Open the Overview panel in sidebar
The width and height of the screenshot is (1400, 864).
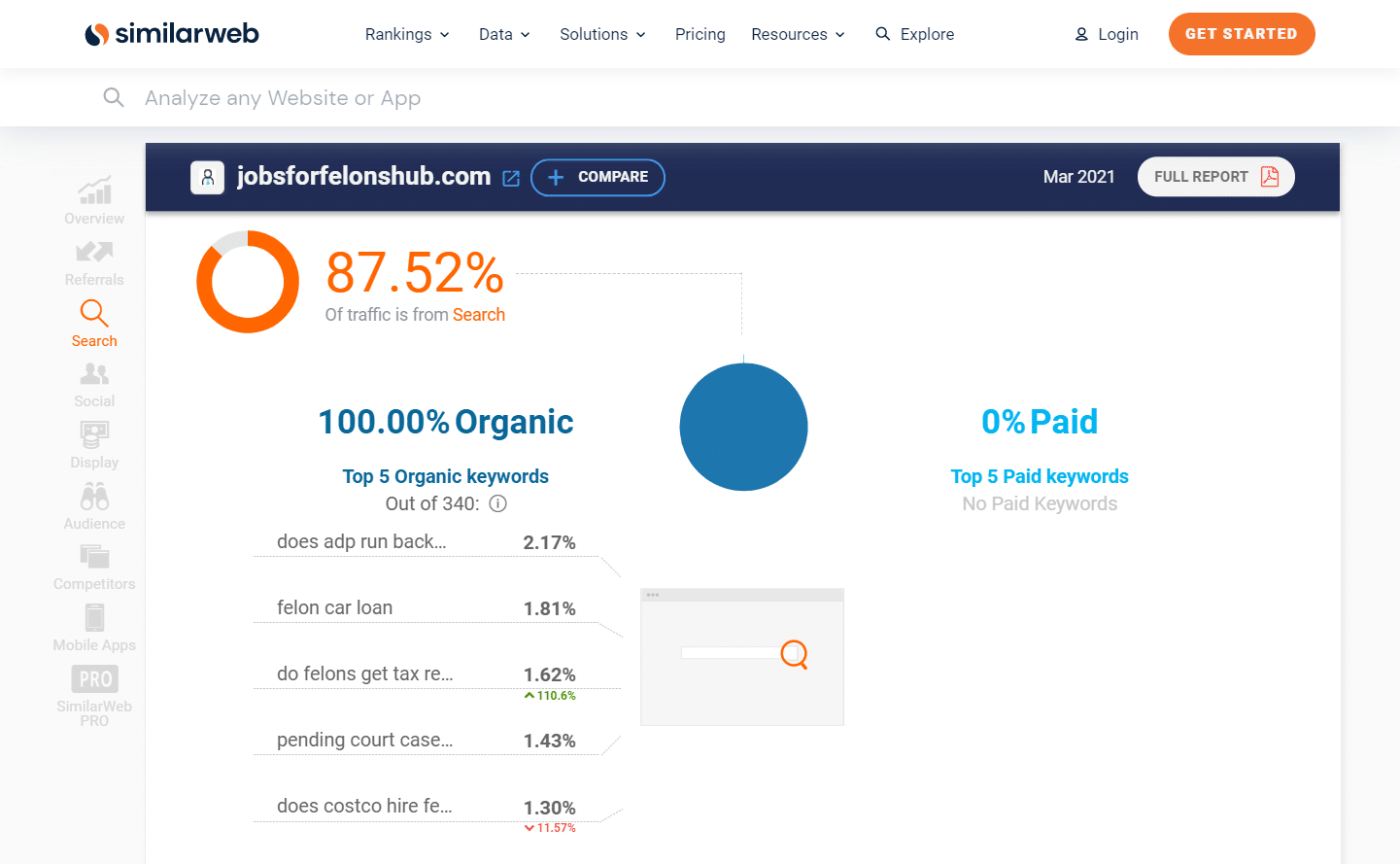coord(93,199)
